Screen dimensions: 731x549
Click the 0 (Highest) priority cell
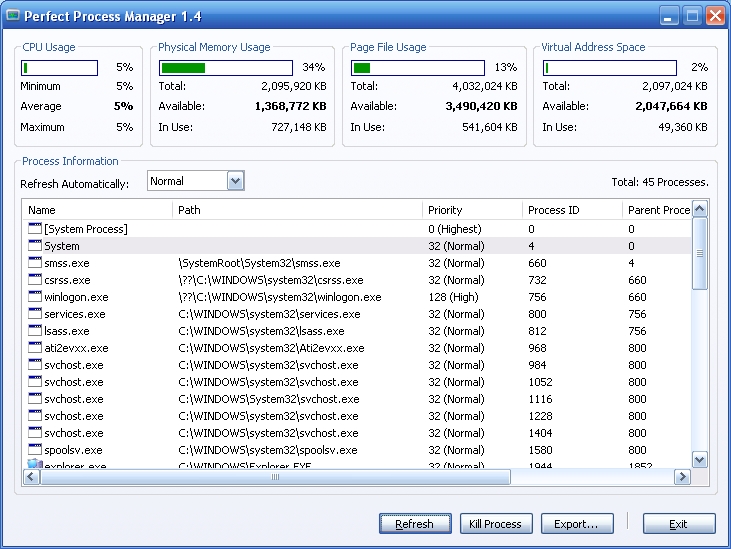[455, 229]
